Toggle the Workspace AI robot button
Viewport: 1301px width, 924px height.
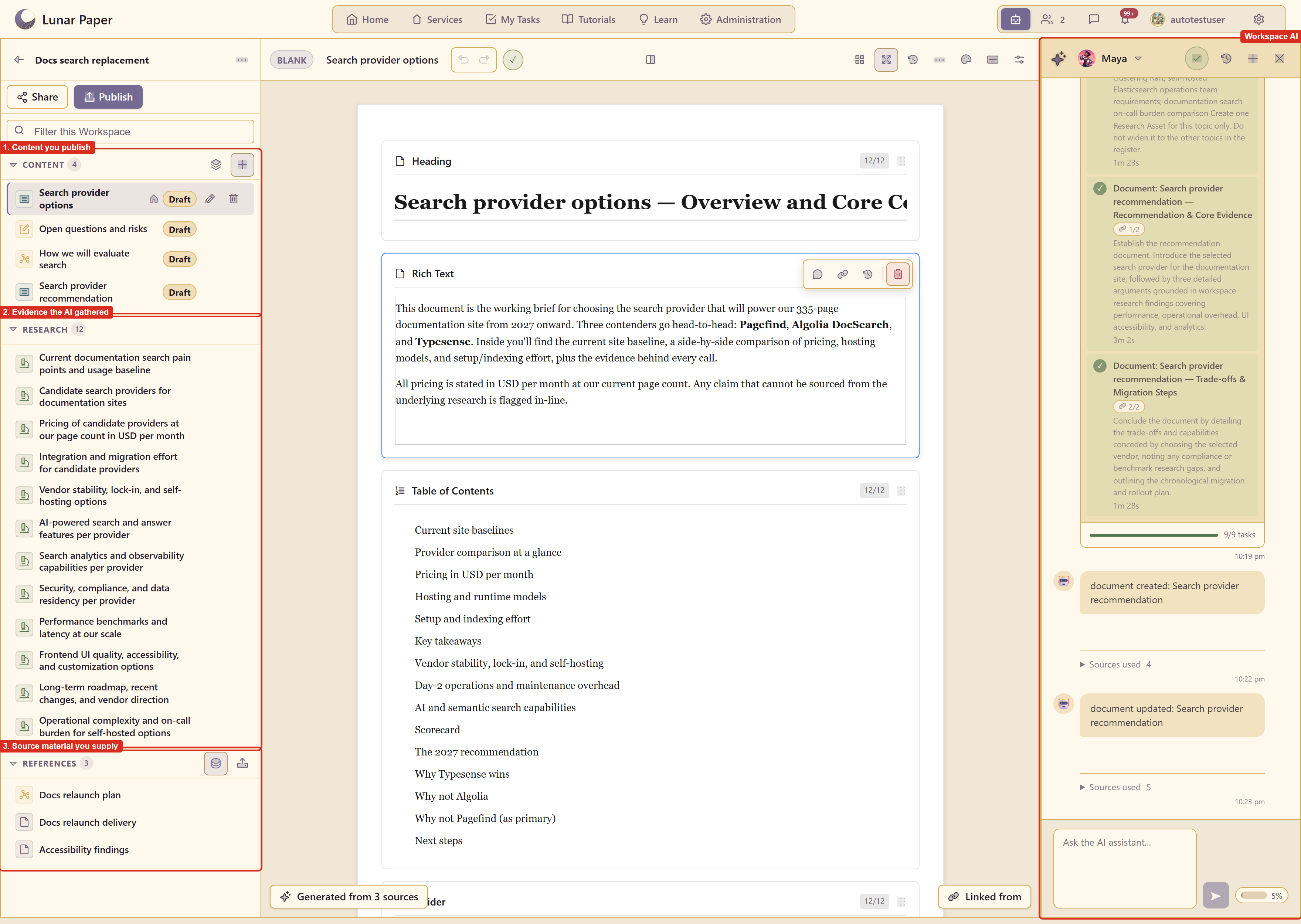(x=1015, y=19)
